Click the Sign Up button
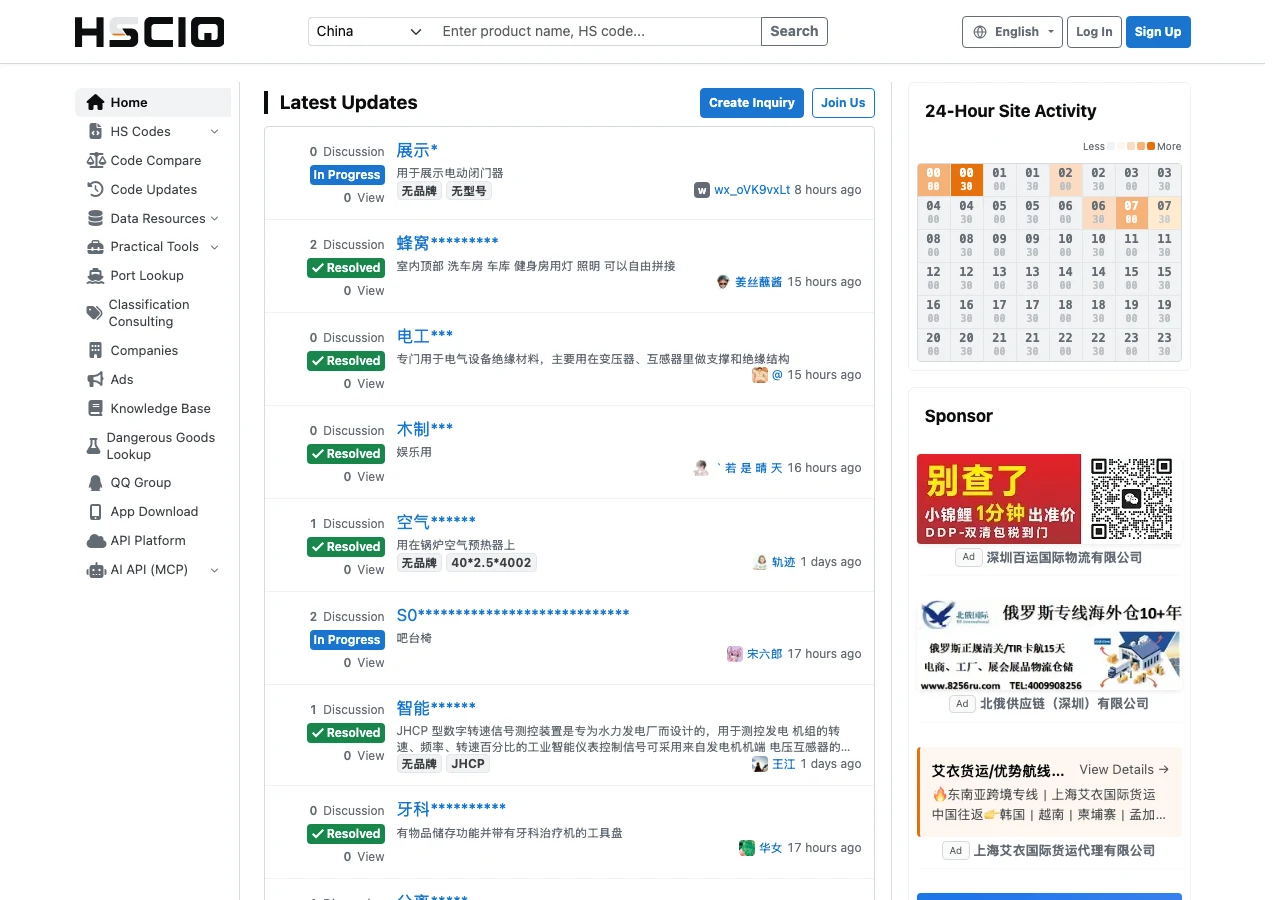The height and width of the screenshot is (900, 1280). 1158,32
